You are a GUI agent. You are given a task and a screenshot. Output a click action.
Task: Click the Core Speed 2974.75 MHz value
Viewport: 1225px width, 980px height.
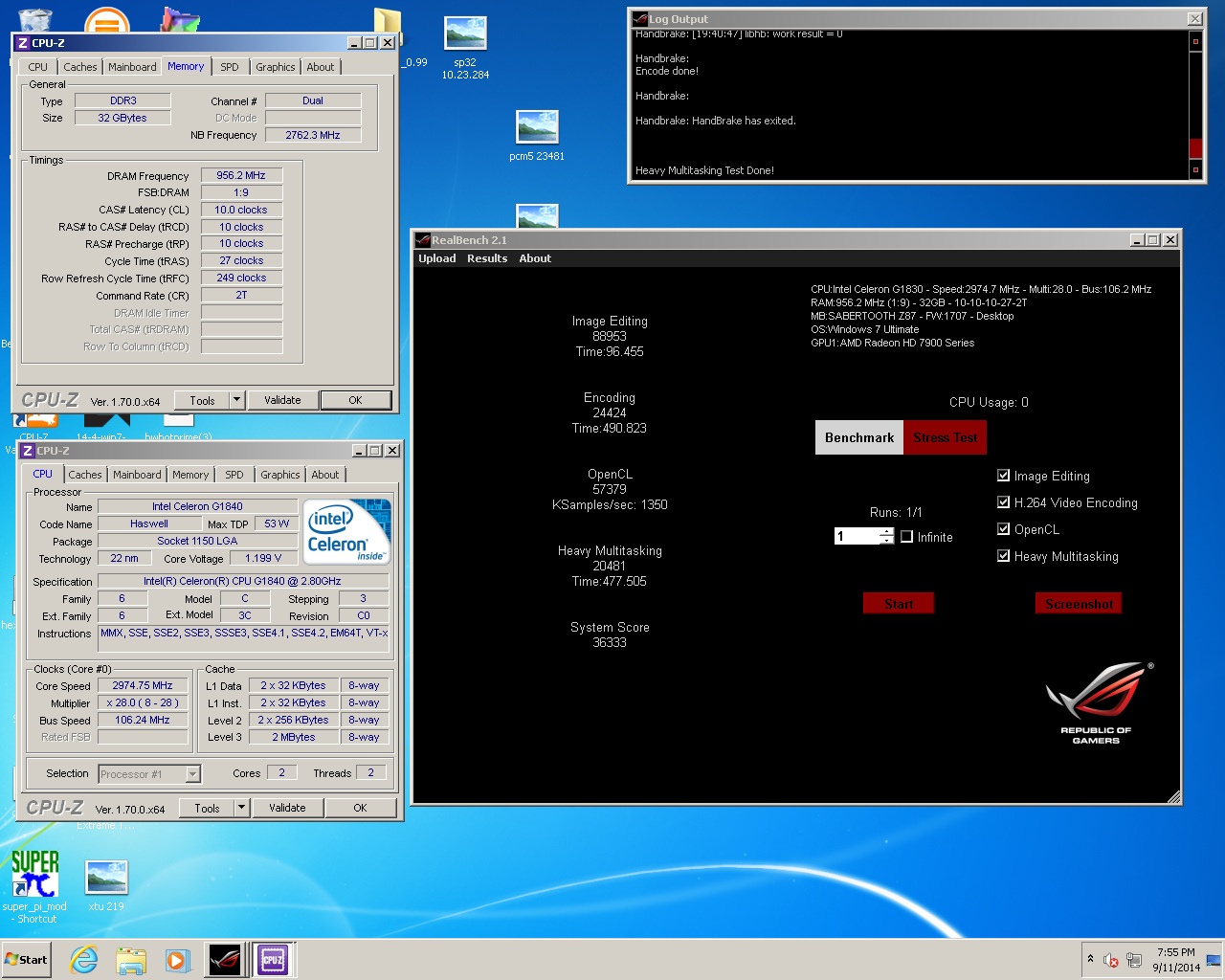pos(143,685)
